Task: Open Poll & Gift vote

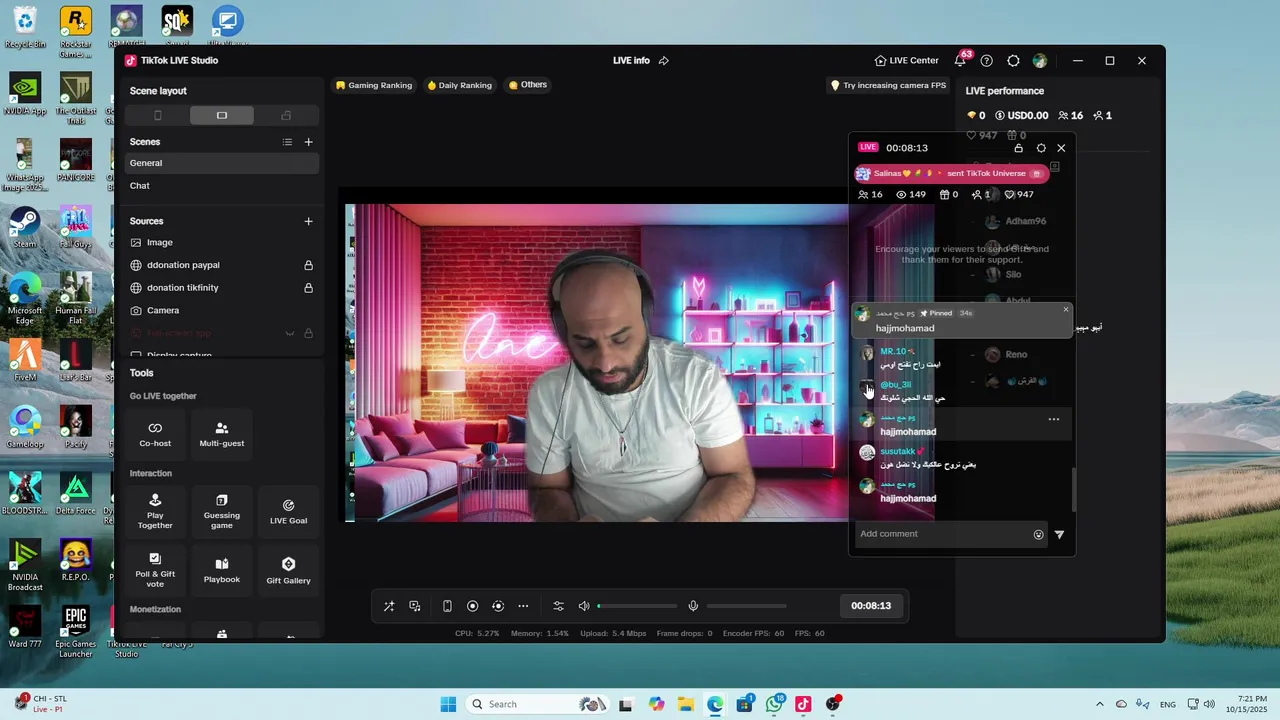Action: pos(155,569)
